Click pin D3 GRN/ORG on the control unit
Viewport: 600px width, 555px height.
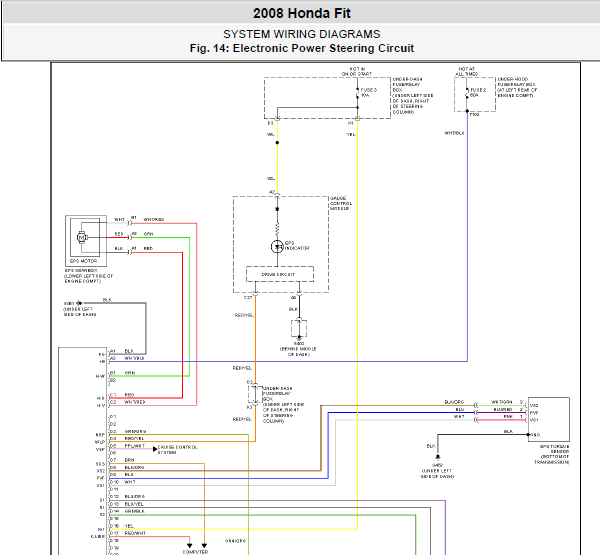coord(128,431)
